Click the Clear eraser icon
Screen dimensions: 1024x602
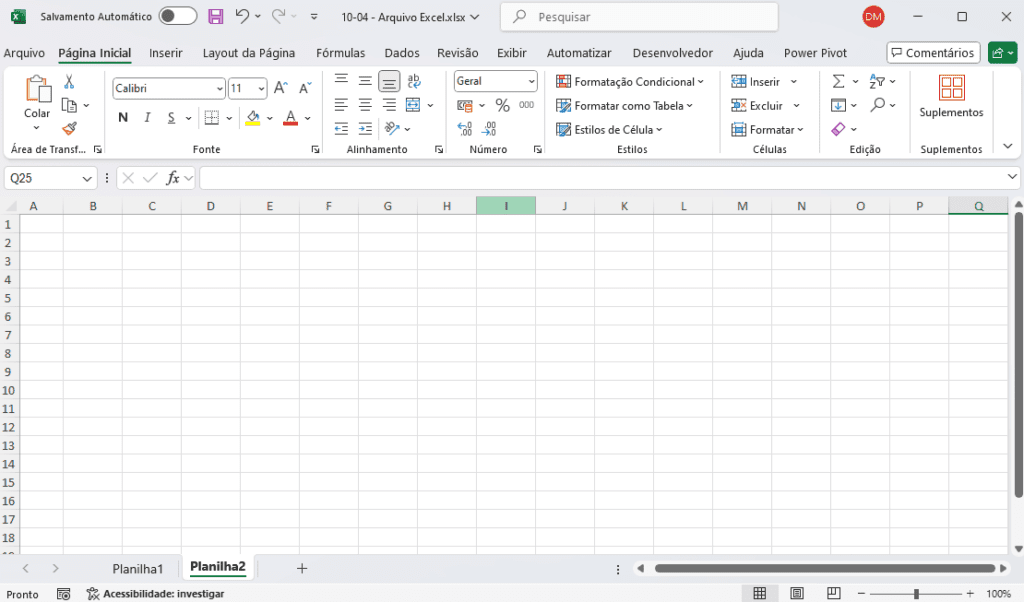coord(838,129)
